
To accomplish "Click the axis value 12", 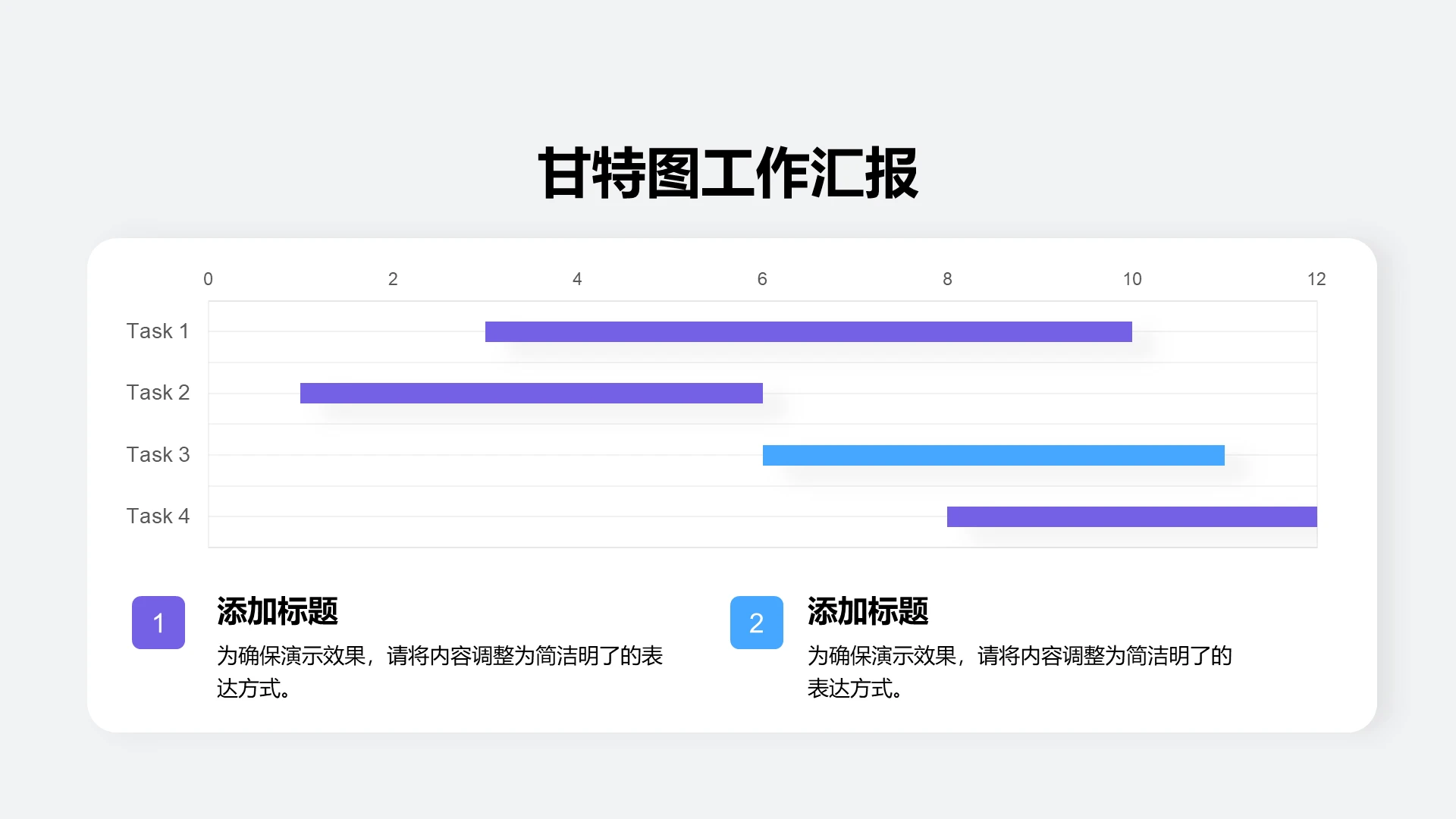I will pyautogui.click(x=1316, y=279).
